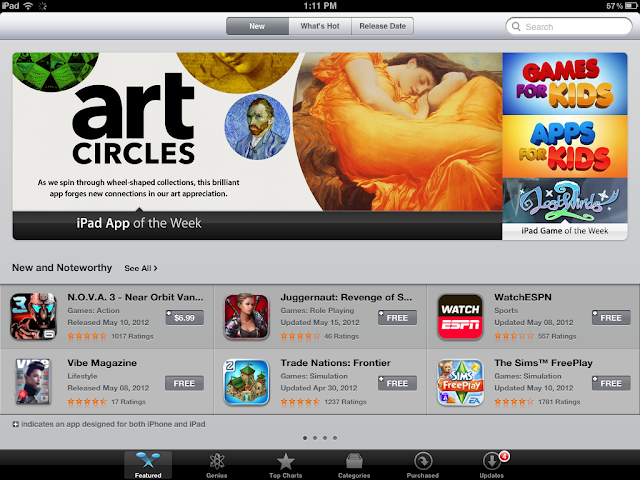Select the New segment
This screenshot has height=480, width=640.
(x=257, y=26)
